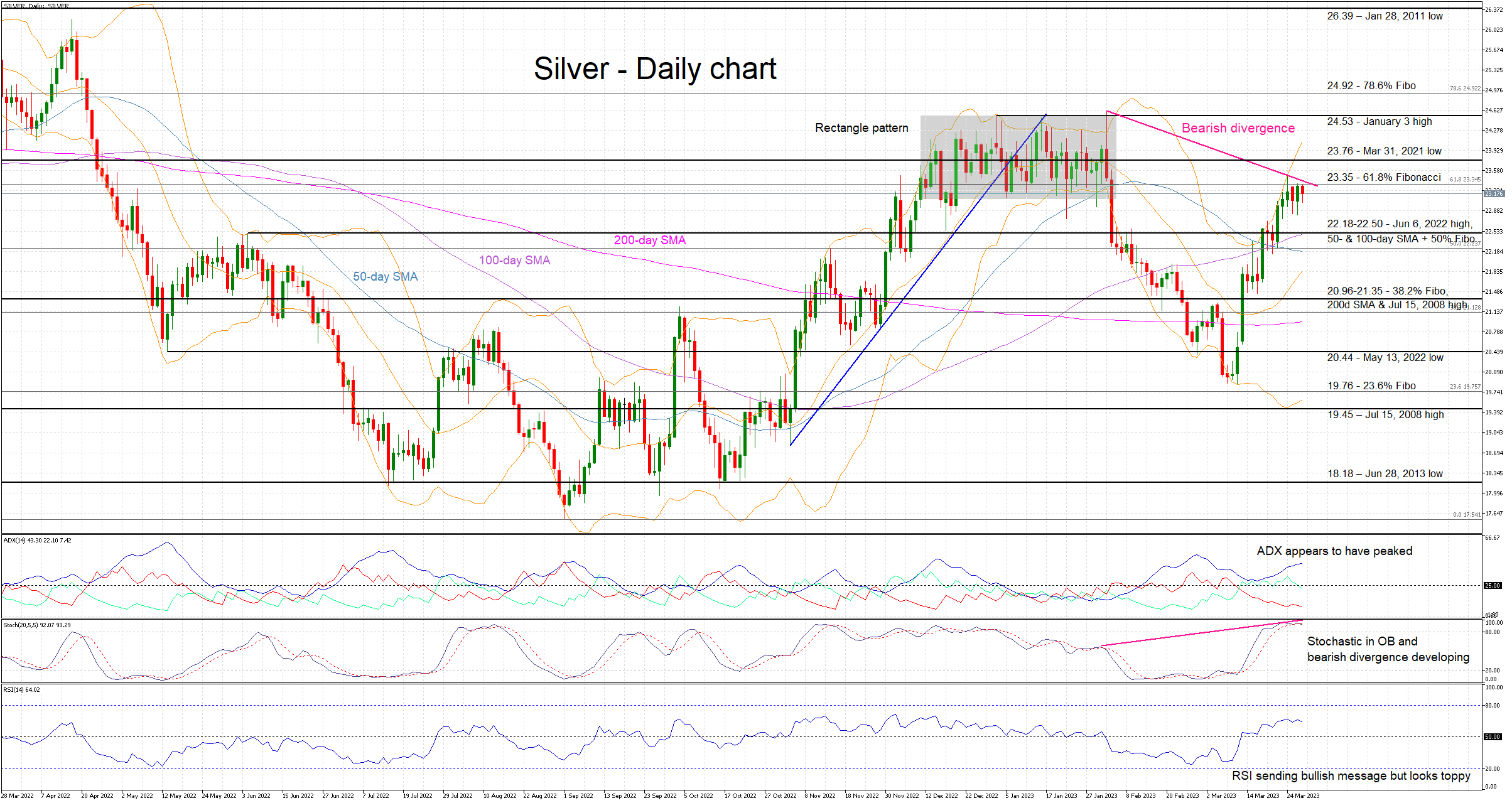Image resolution: width=1512 pixels, height=803 pixels.
Task: Select the '23.35 - 61.8% Fibonacci' level label
Action: pyautogui.click(x=1383, y=178)
